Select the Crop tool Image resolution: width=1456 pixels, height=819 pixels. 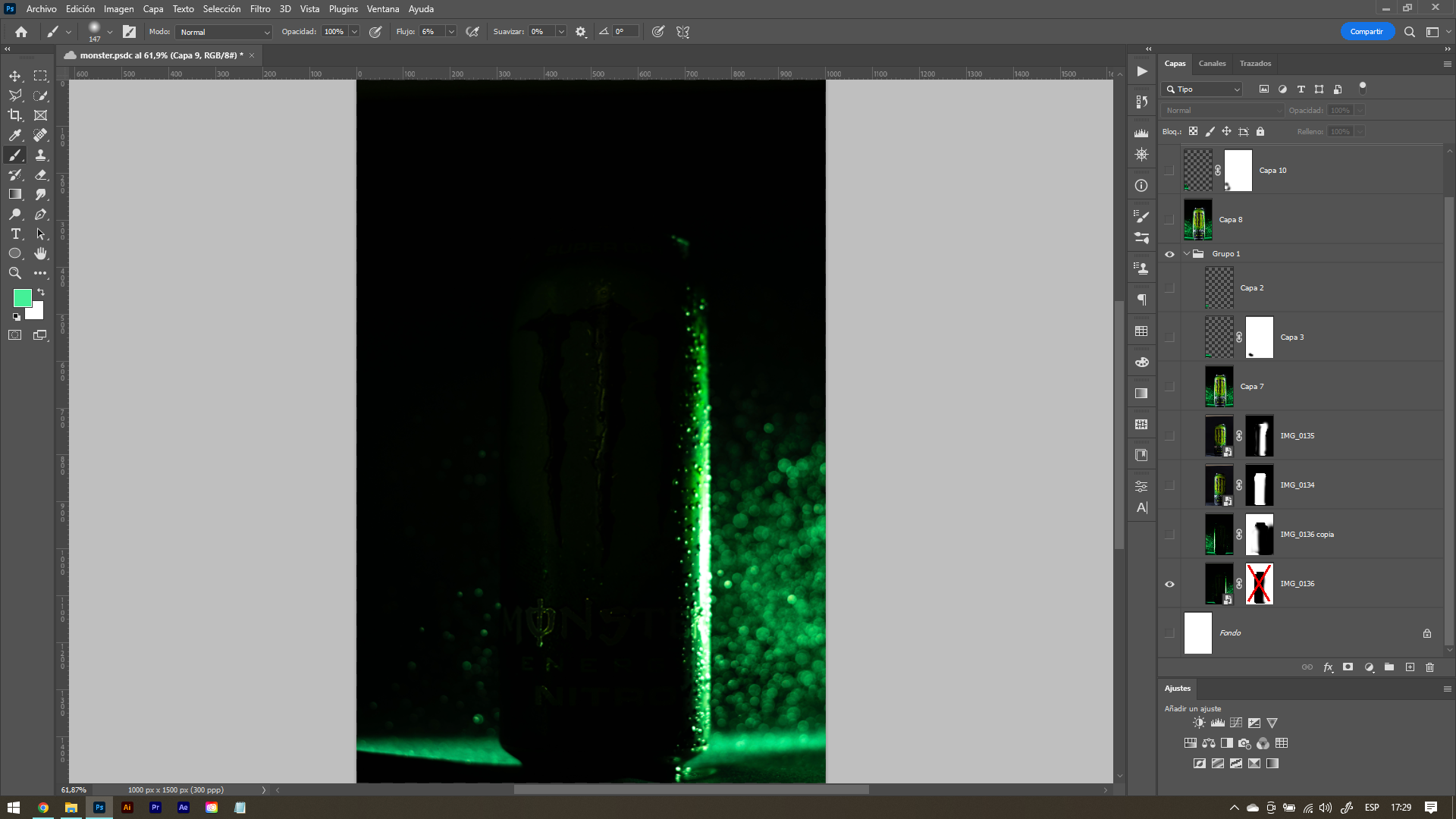15,115
